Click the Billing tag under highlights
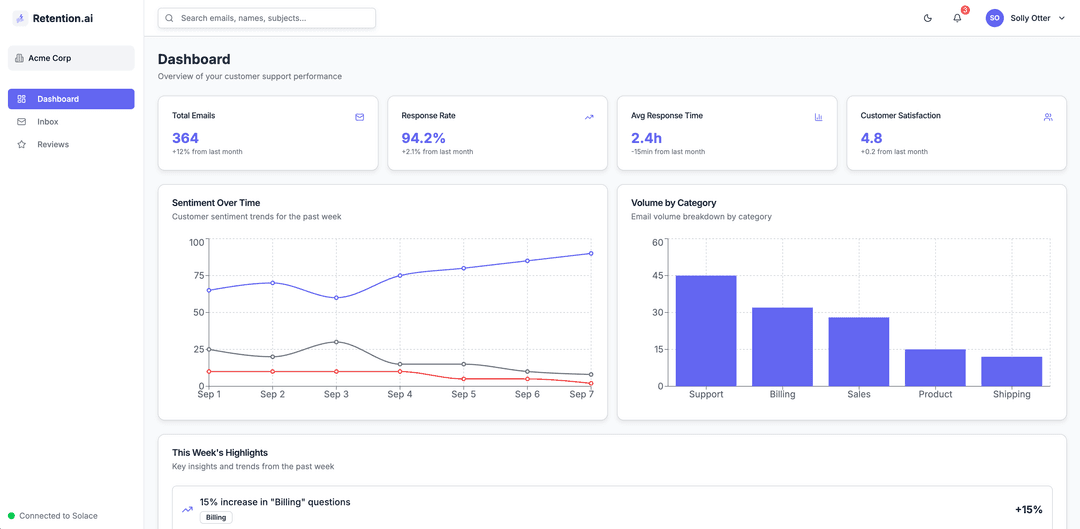 tap(216, 517)
